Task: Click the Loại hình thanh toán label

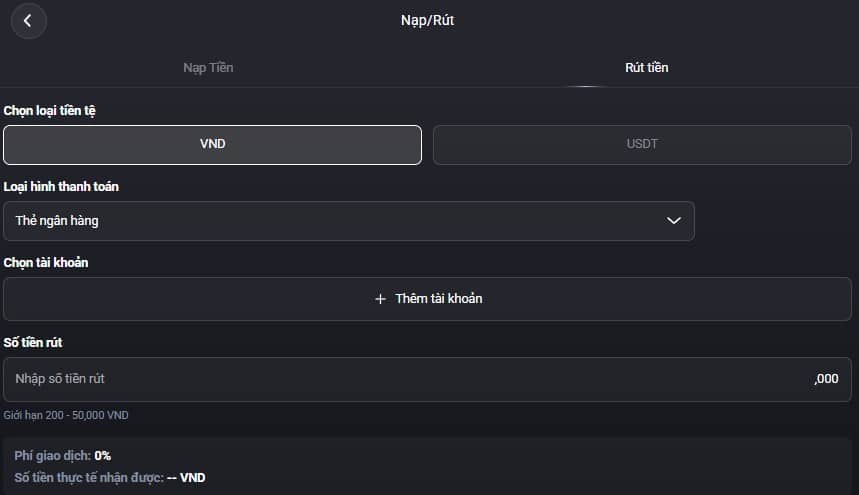Action: 61,187
